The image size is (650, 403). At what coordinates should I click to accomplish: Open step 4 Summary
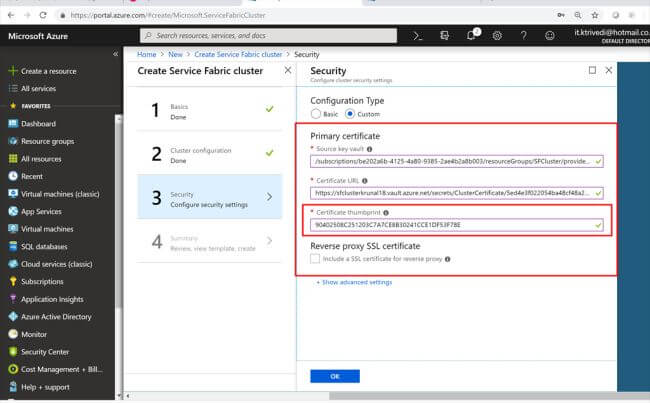tap(209, 241)
